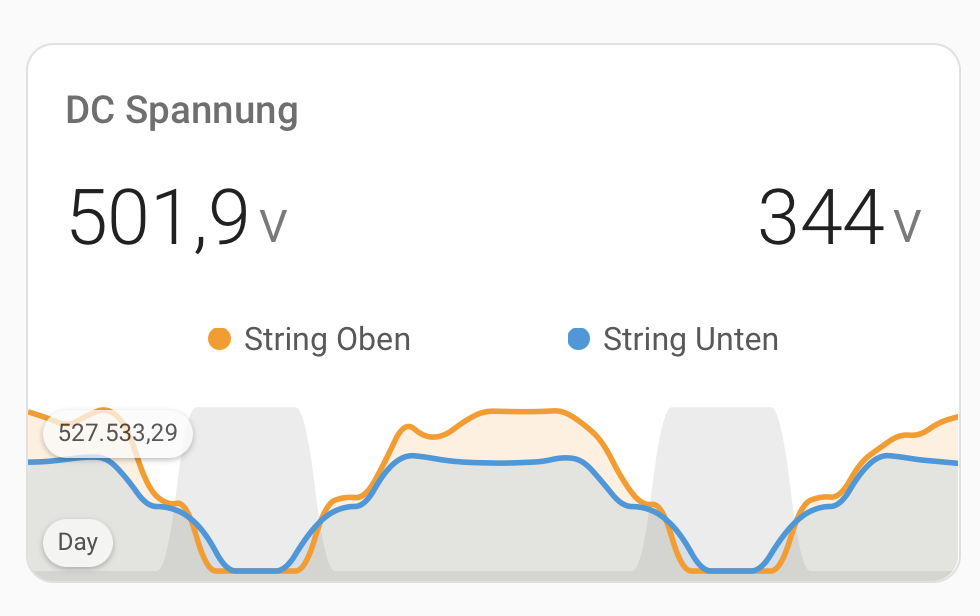
Task: Click the blue line's central plateau
Action: pos(500,462)
